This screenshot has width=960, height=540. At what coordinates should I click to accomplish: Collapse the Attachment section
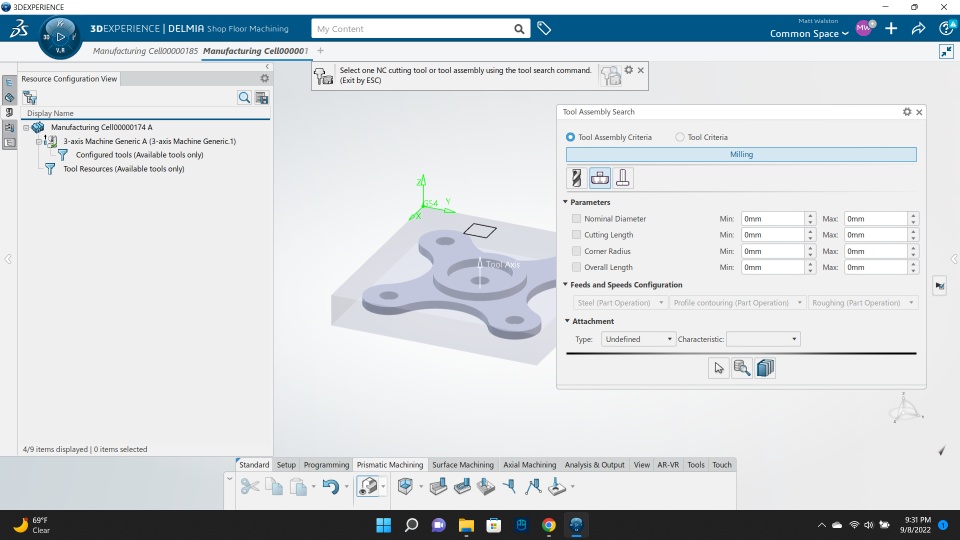(x=567, y=321)
